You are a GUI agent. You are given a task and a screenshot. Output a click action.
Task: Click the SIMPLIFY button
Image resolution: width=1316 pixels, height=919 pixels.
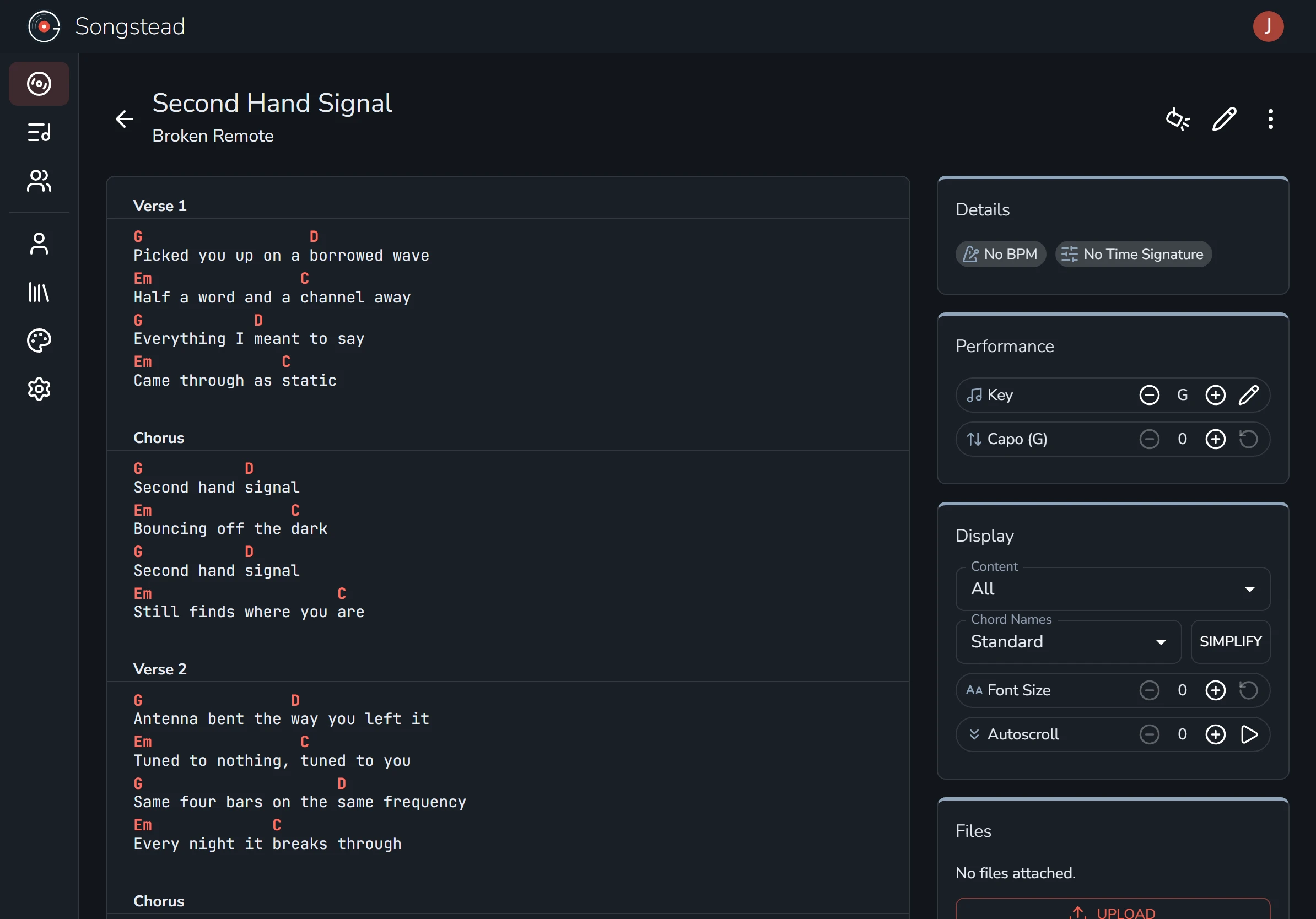pos(1230,641)
